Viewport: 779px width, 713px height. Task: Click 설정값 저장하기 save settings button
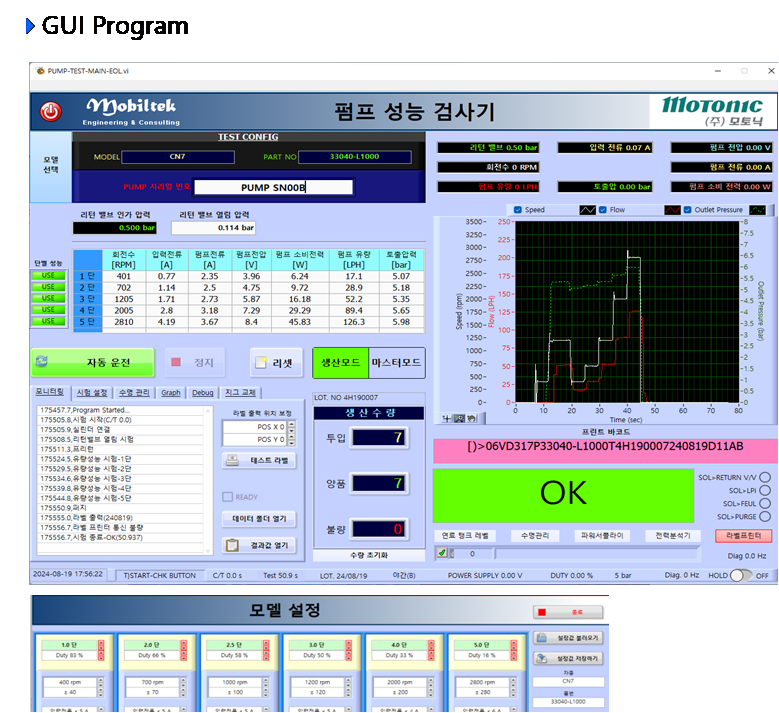pos(568,658)
